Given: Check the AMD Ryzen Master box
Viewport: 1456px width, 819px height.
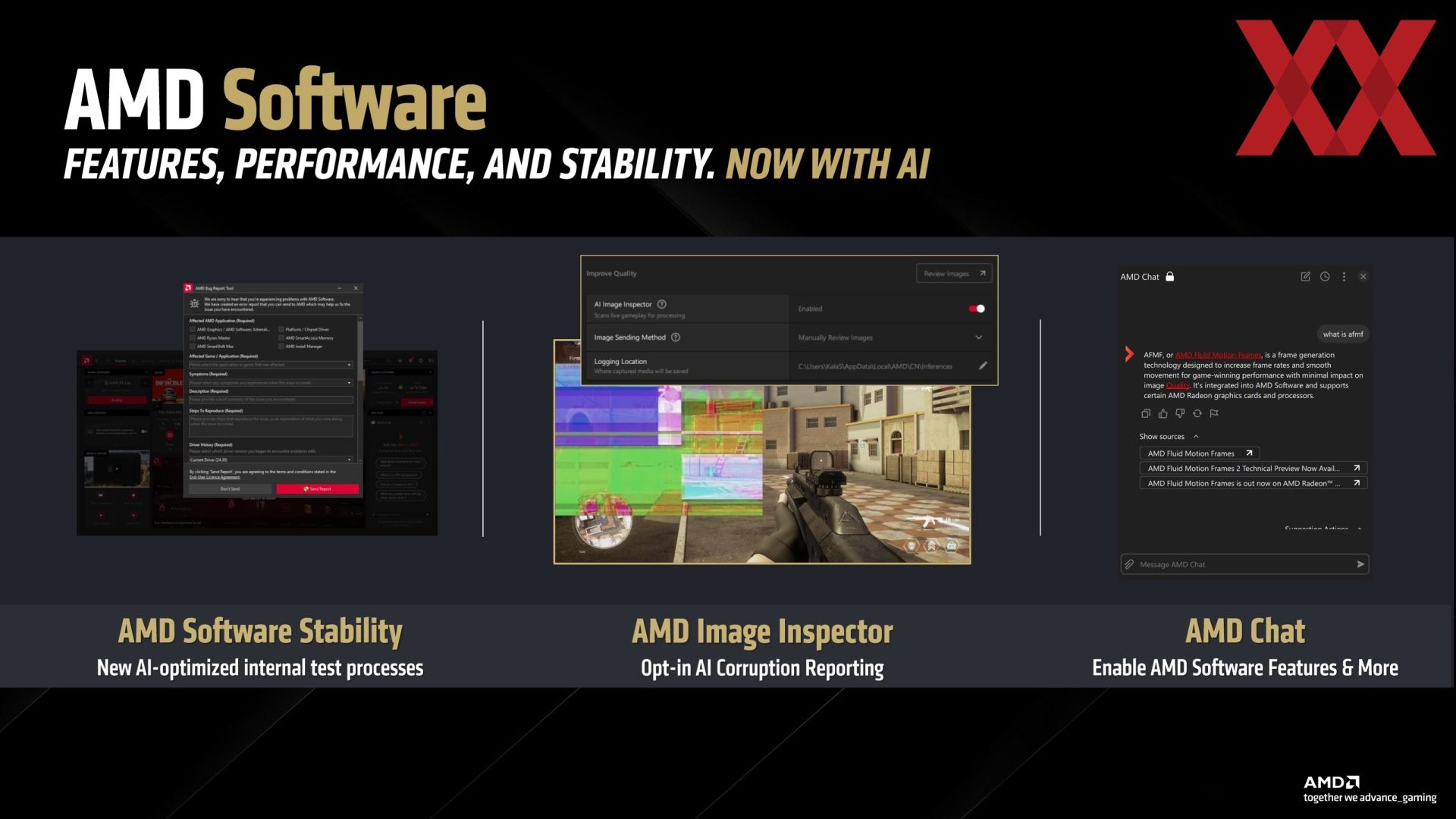Looking at the screenshot, I should point(193,338).
